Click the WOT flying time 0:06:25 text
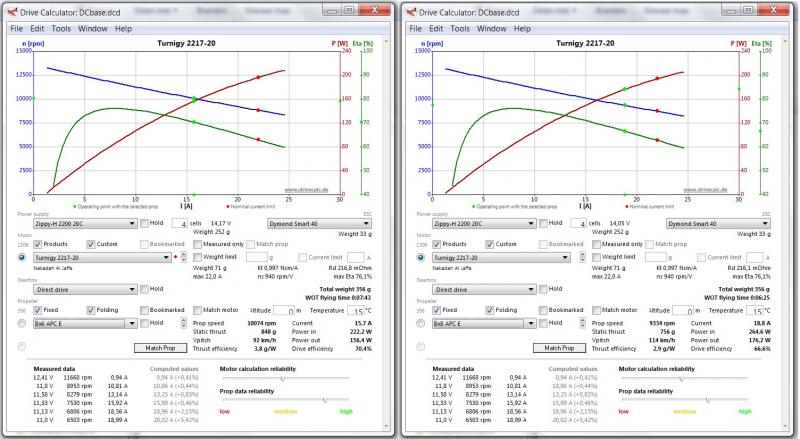The width and height of the screenshot is (800, 439). [x=737, y=298]
